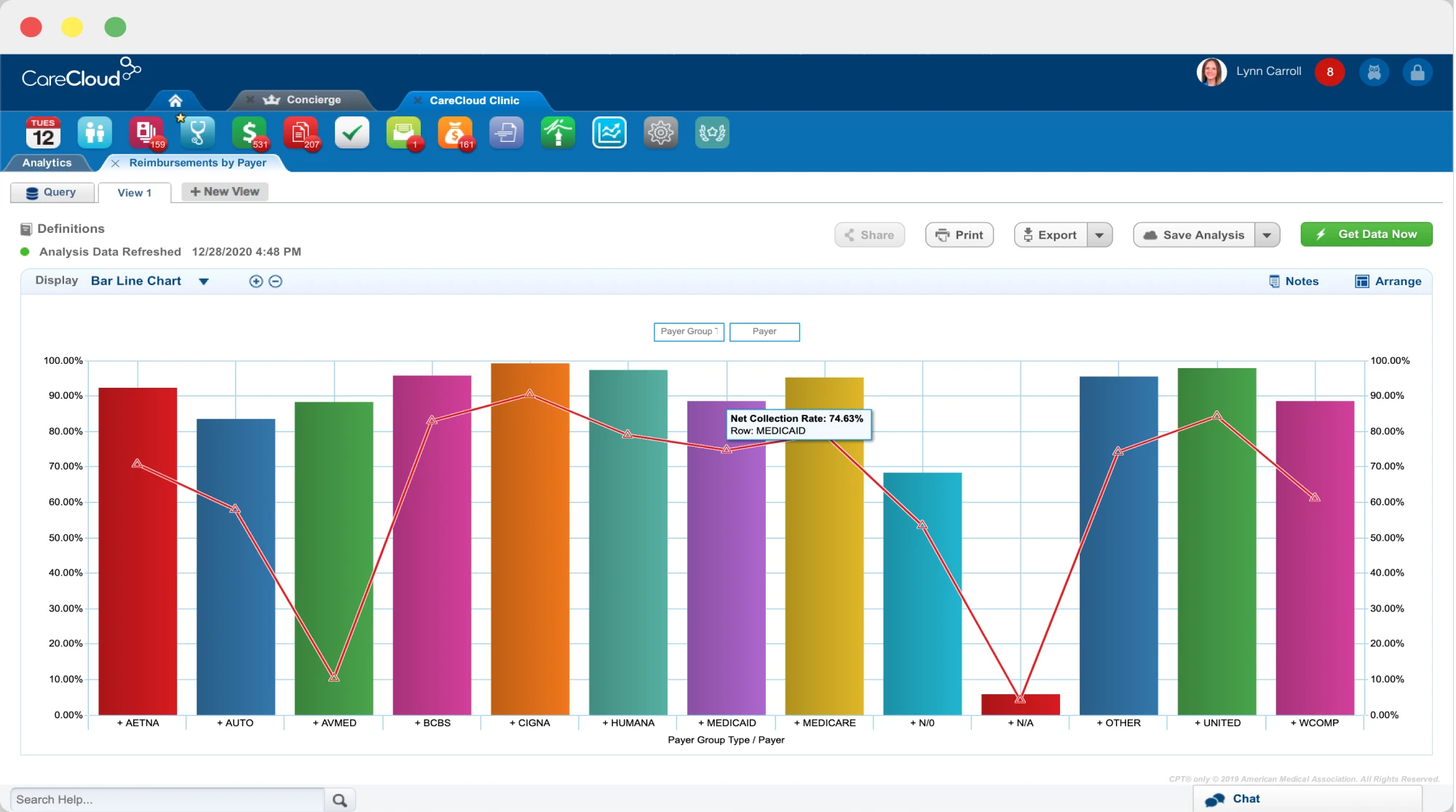
Task: Click the Search Help input field
Action: (167, 800)
